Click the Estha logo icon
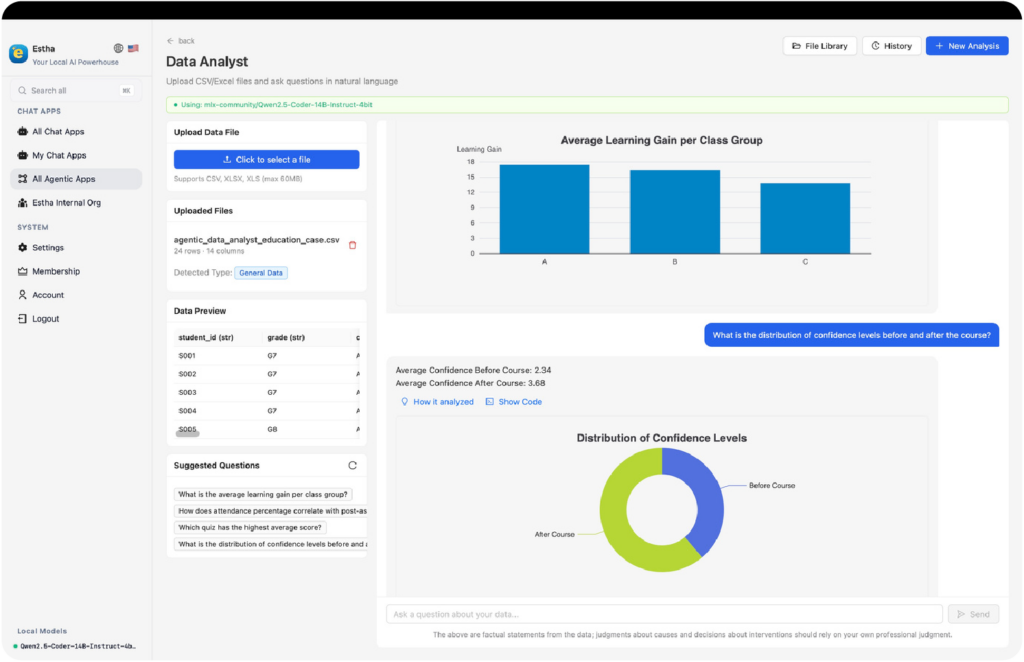This screenshot has height=662, width=1024. (18, 54)
